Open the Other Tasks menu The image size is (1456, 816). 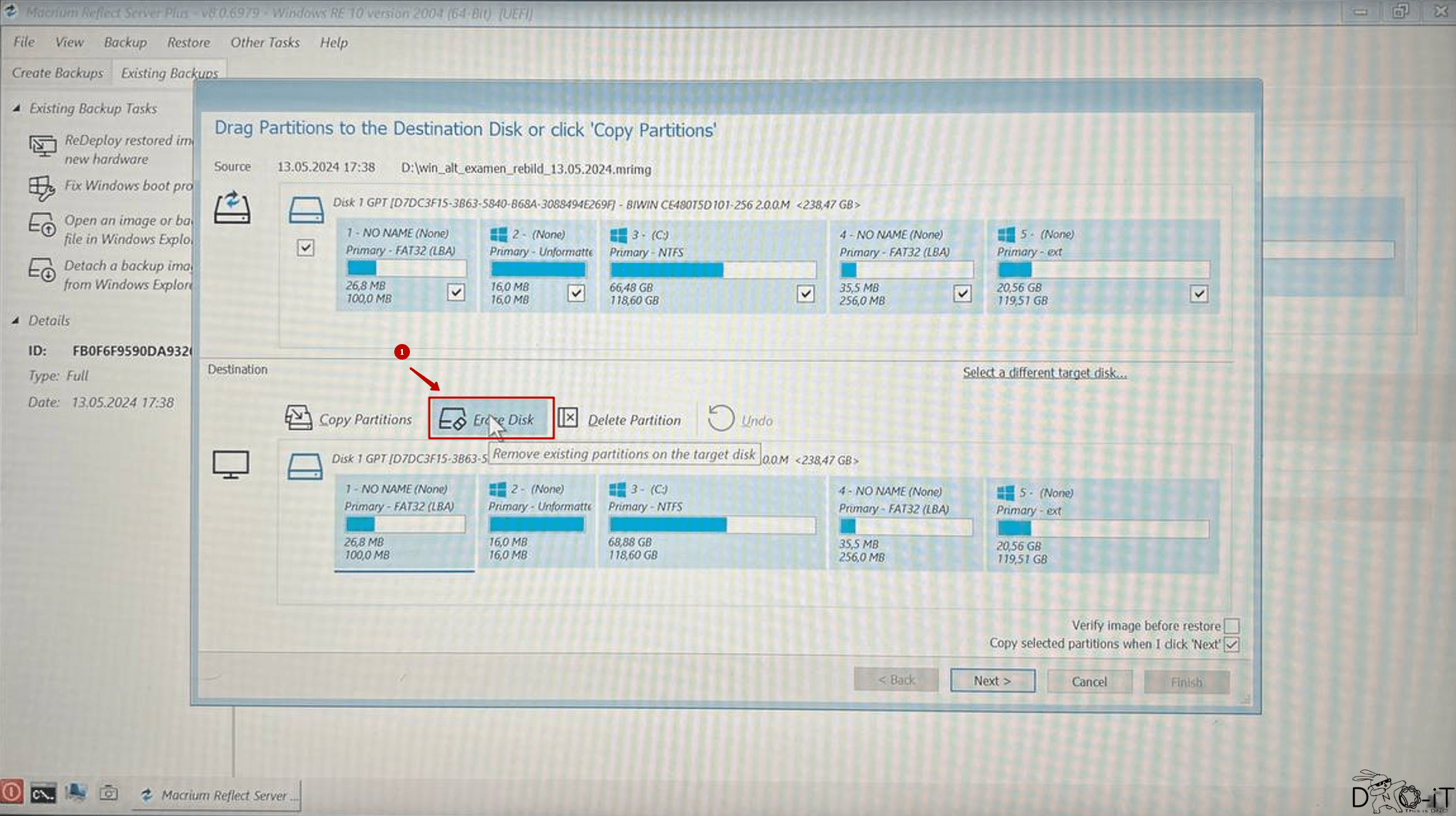264,42
